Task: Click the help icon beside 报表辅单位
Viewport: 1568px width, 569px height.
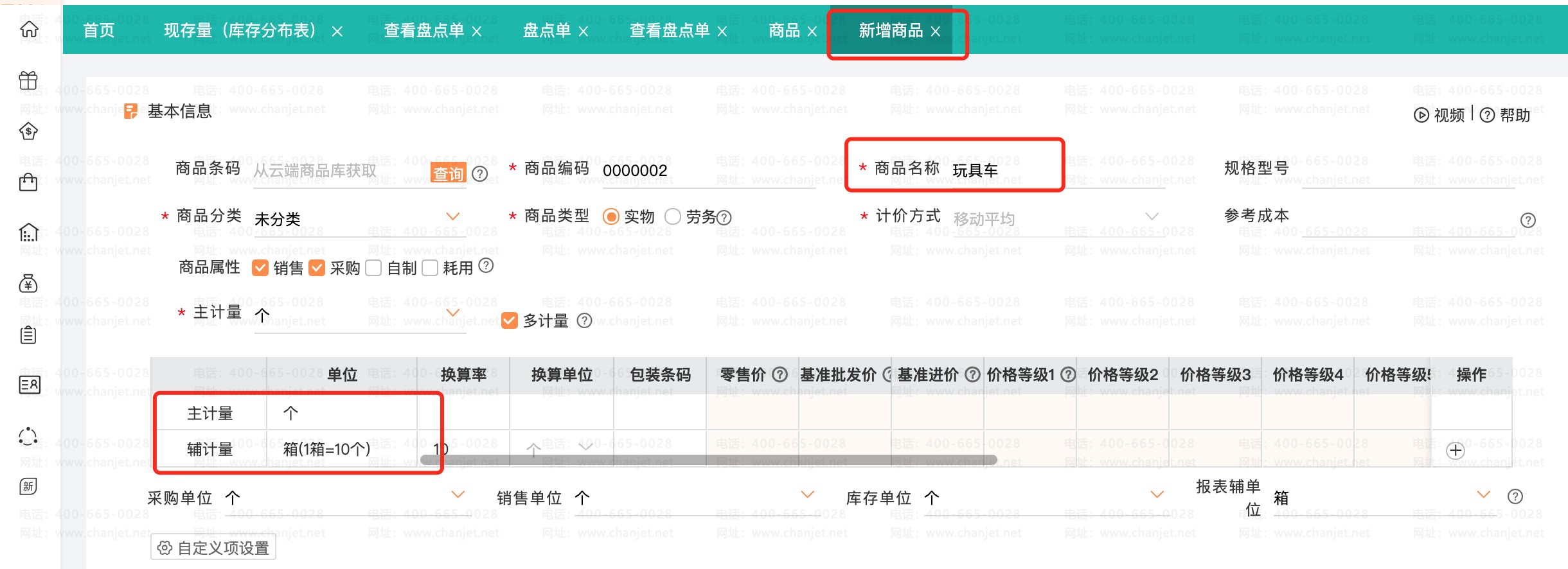Action: click(1515, 496)
